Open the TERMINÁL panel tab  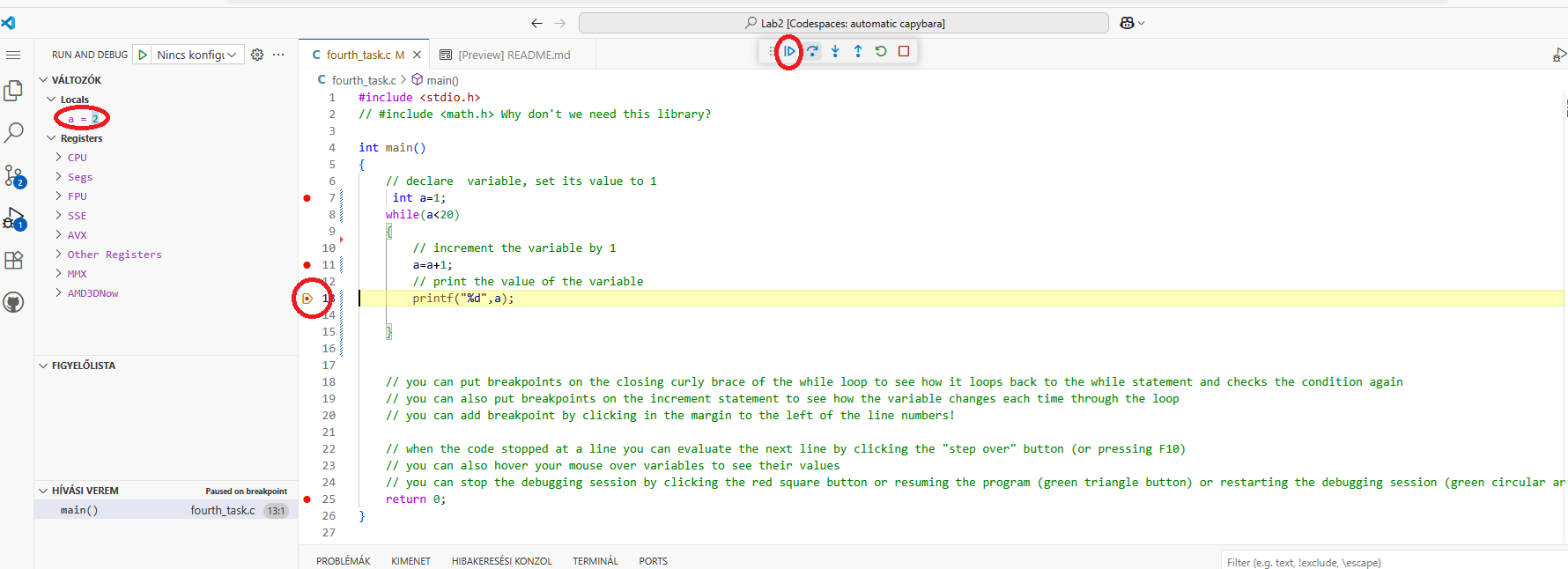[595, 561]
